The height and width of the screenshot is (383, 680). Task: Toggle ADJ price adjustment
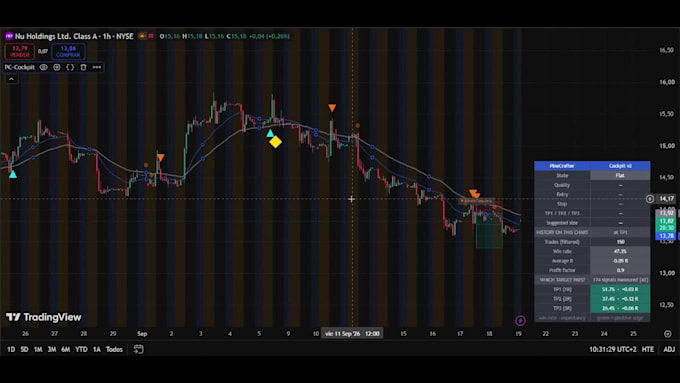669,349
